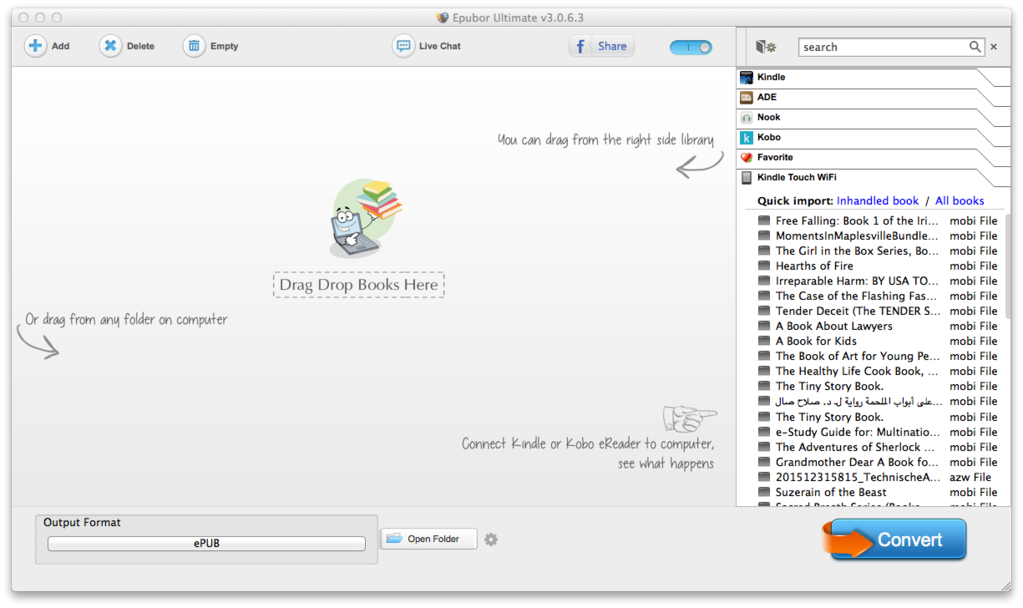Image resolution: width=1023 pixels, height=608 pixels.
Task: Click the Kobo 'k' icon
Action: click(746, 138)
